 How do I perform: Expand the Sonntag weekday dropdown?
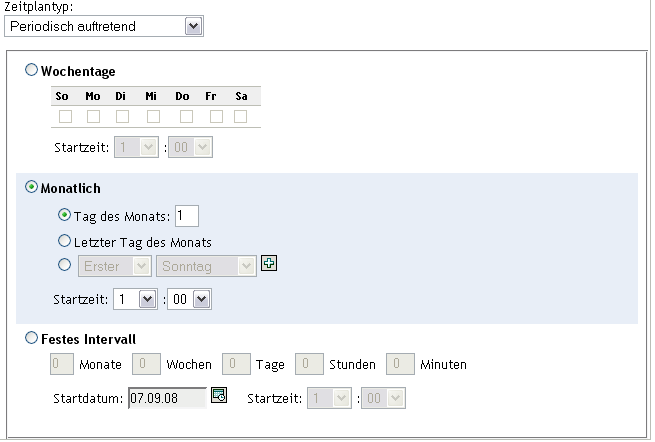(x=206, y=266)
